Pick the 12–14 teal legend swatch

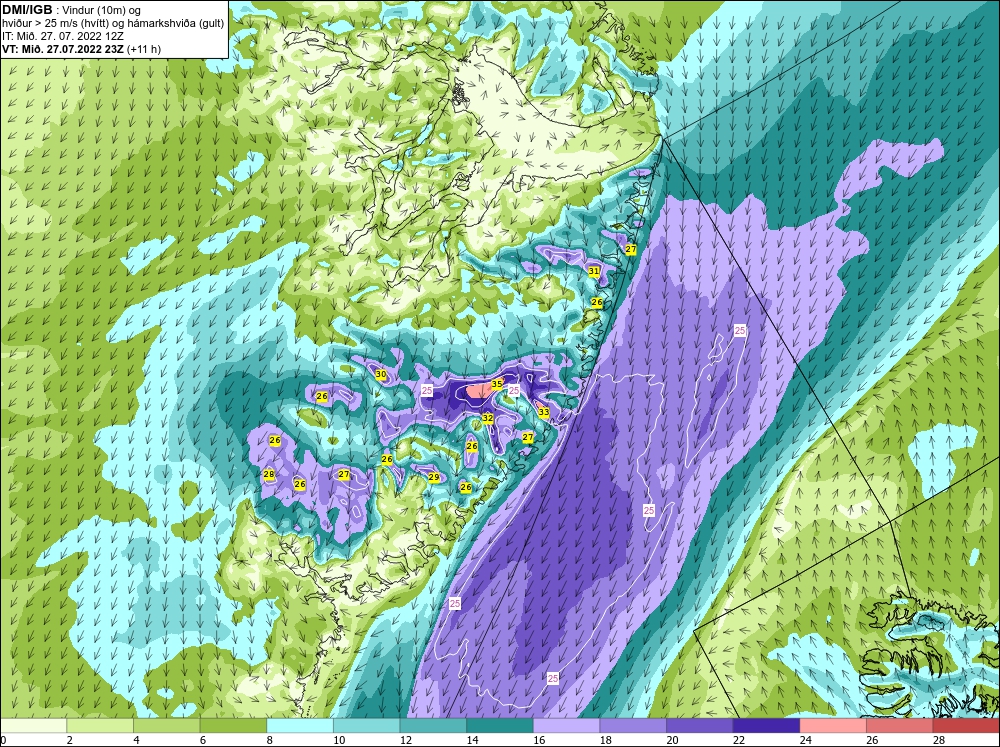coord(433,726)
